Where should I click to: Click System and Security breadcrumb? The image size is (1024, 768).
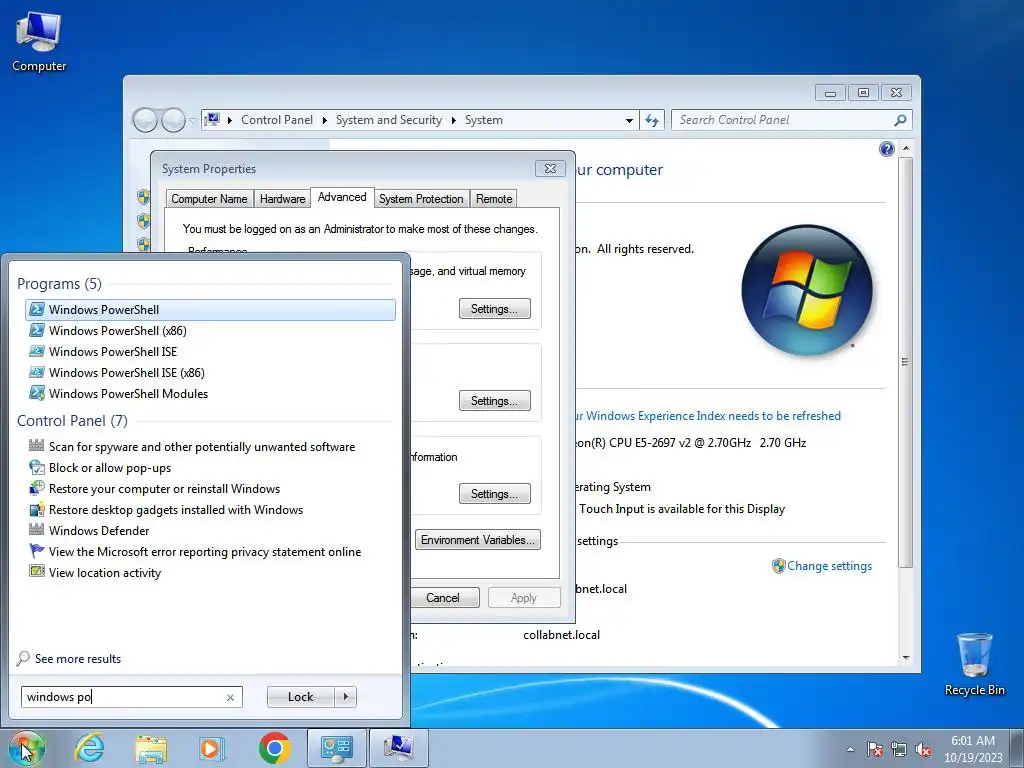[389, 120]
